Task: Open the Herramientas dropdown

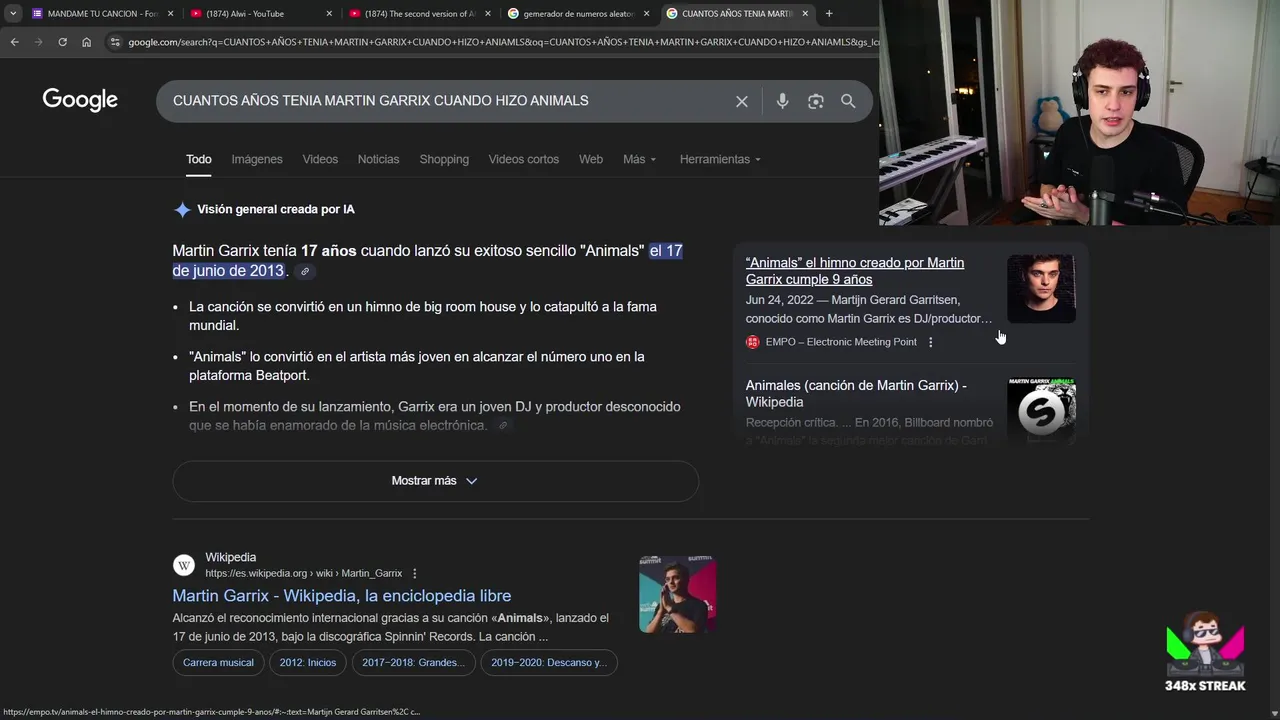Action: 720,159
